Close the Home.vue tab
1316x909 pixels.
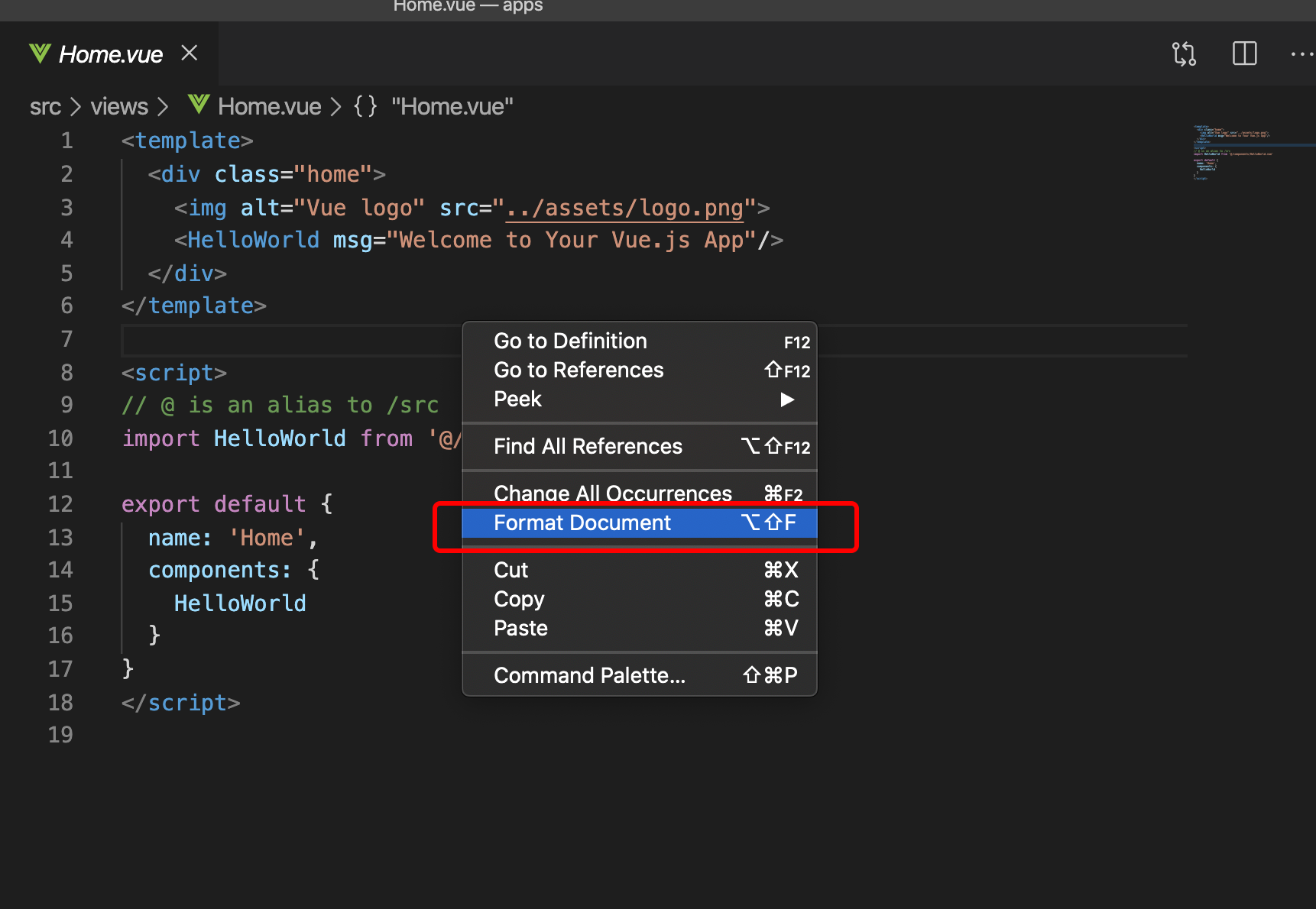[190, 53]
